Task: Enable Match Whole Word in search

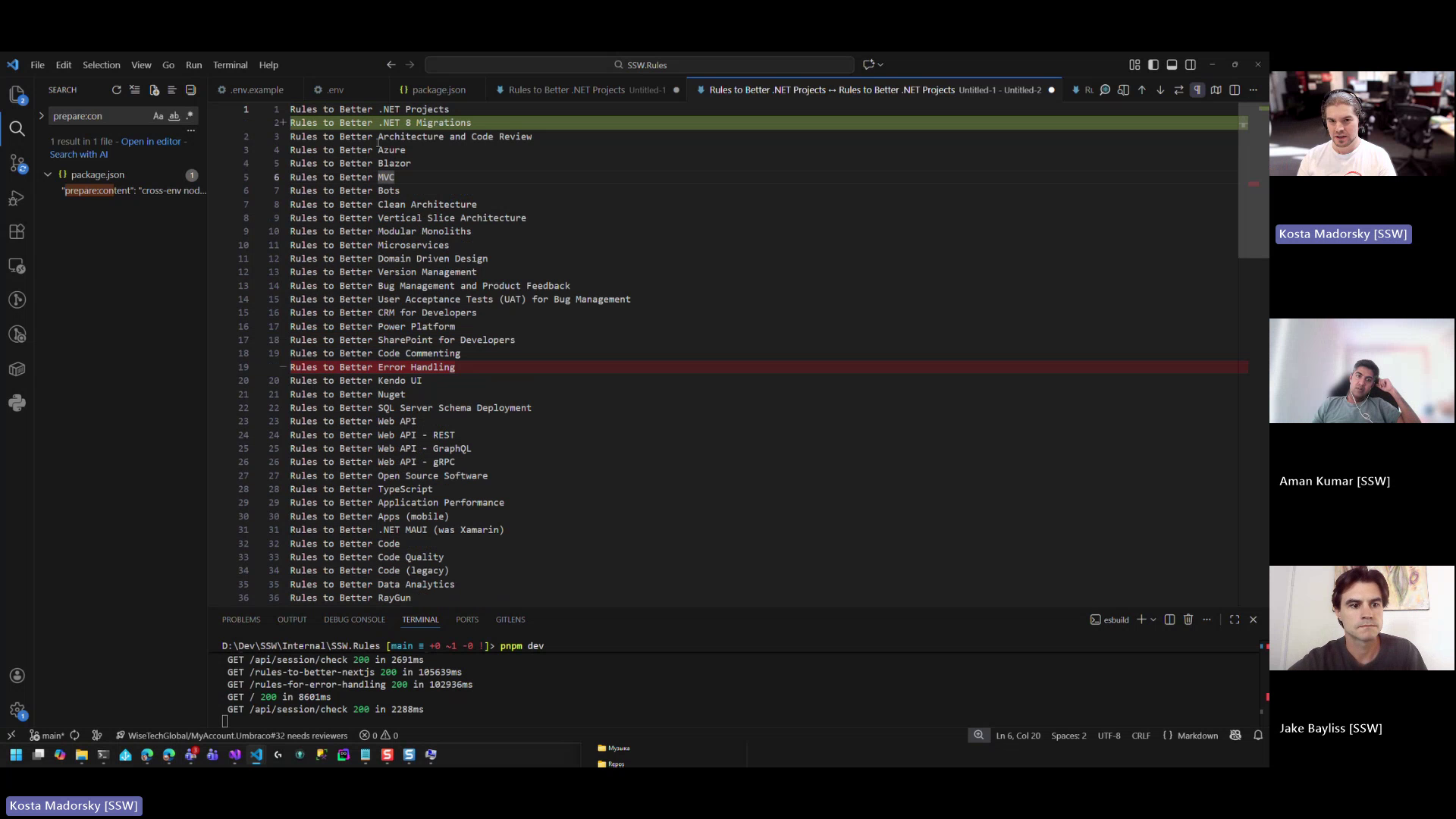Action: pos(174,116)
